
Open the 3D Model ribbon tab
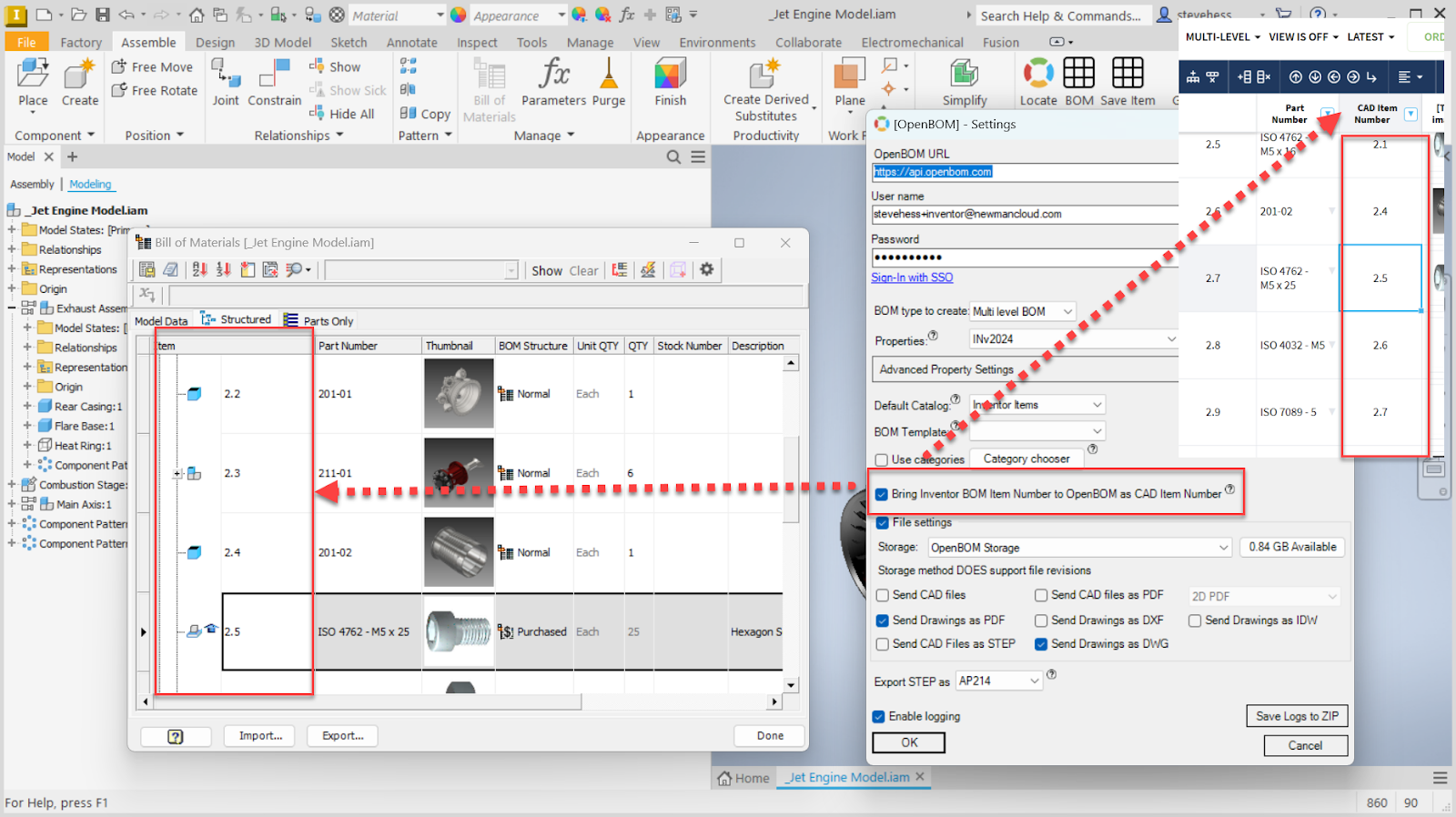point(282,42)
